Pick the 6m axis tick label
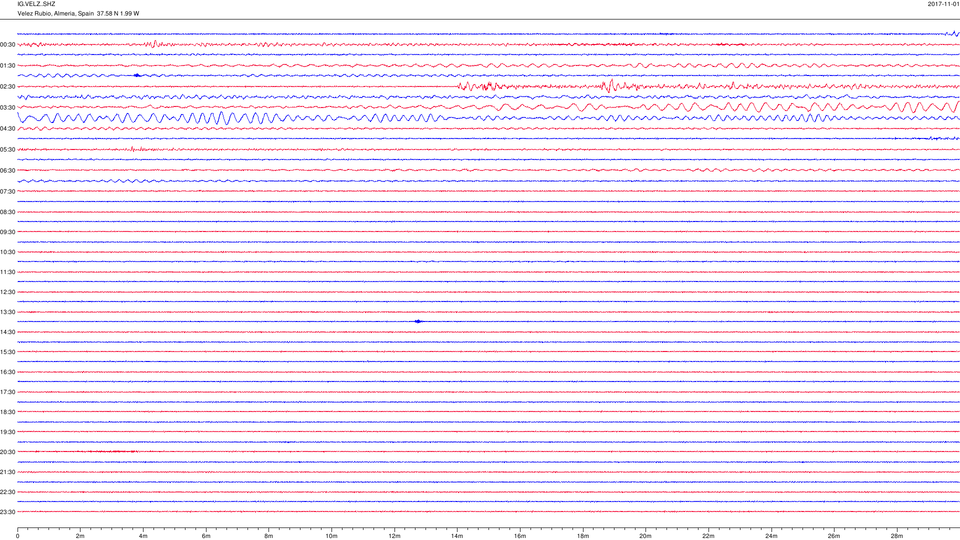The width and height of the screenshot is (960, 540). point(206,536)
